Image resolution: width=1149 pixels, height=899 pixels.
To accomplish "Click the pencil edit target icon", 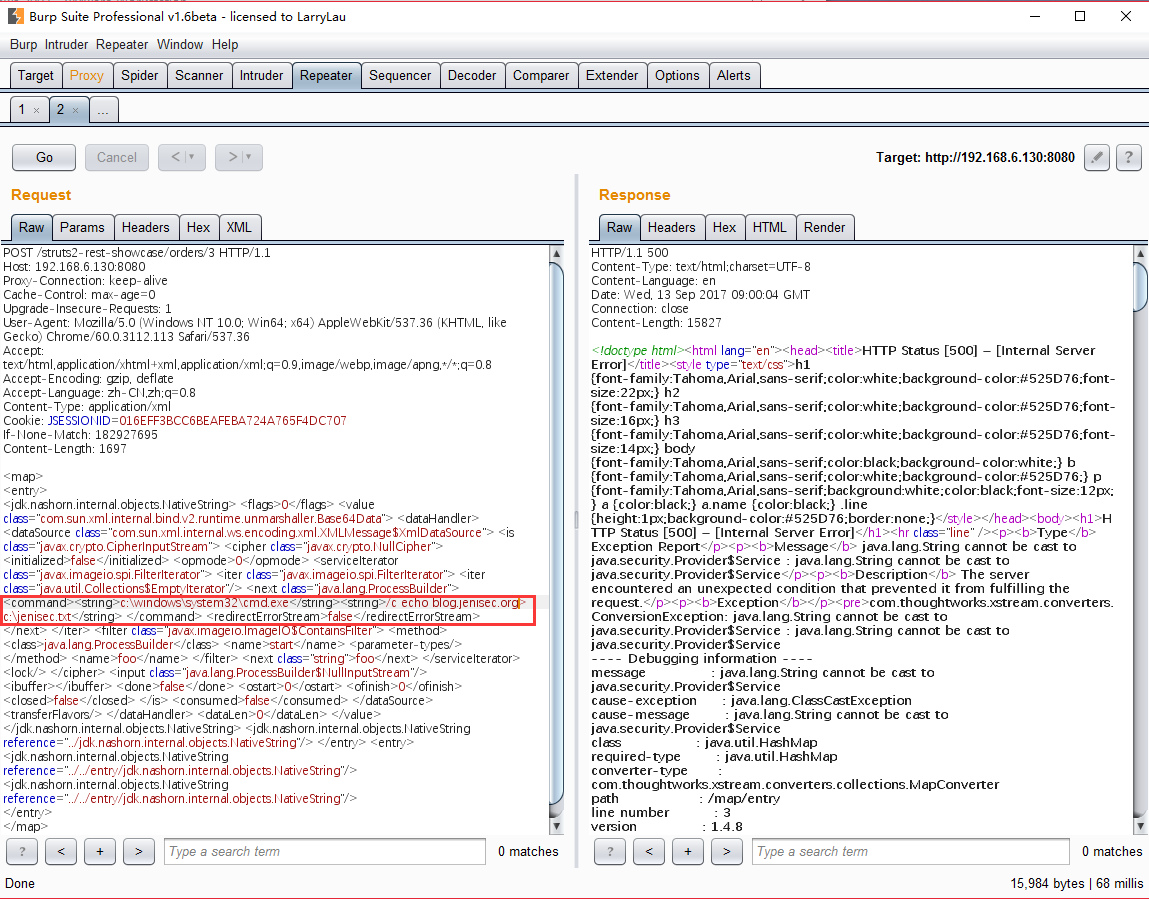I will 1097,157.
